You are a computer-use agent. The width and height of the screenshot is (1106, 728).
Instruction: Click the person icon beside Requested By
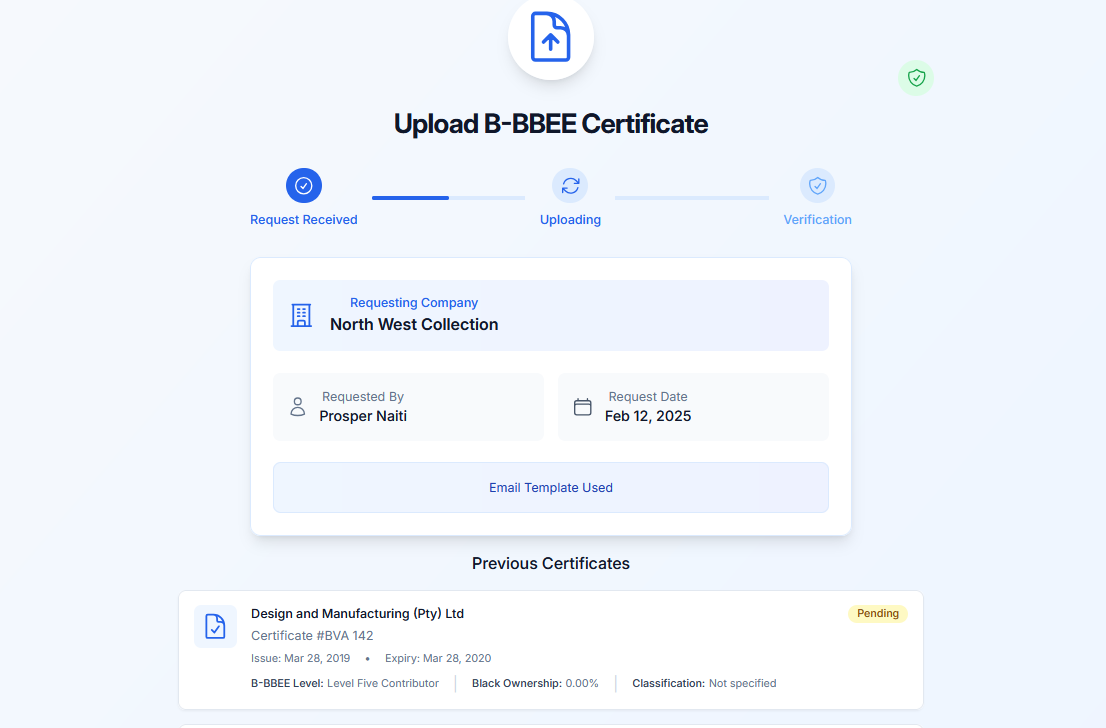pos(297,407)
